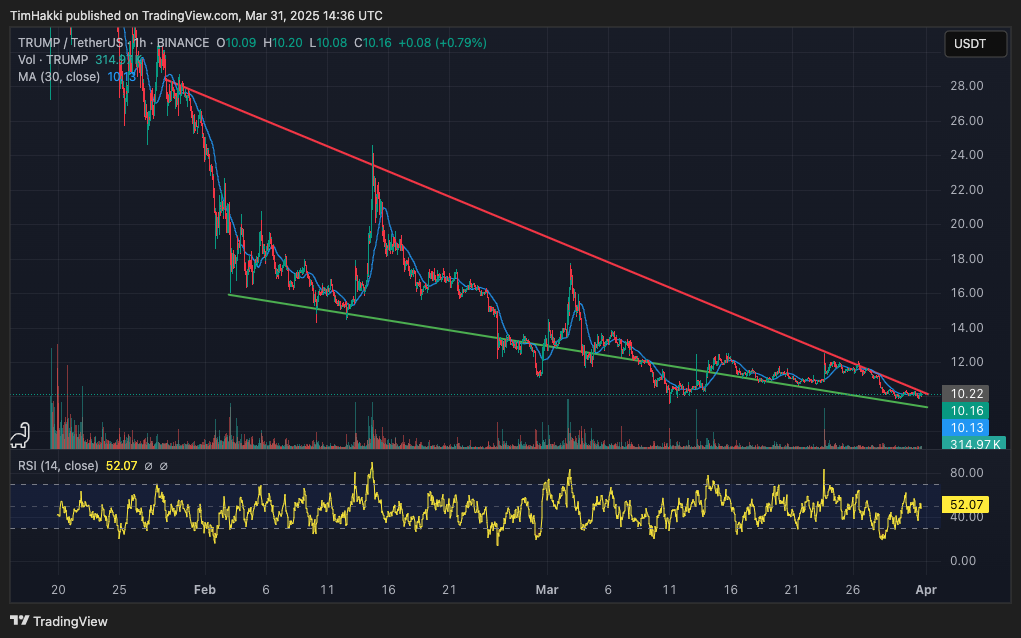Click the 28.00 price axis label

pyautogui.click(x=967, y=86)
